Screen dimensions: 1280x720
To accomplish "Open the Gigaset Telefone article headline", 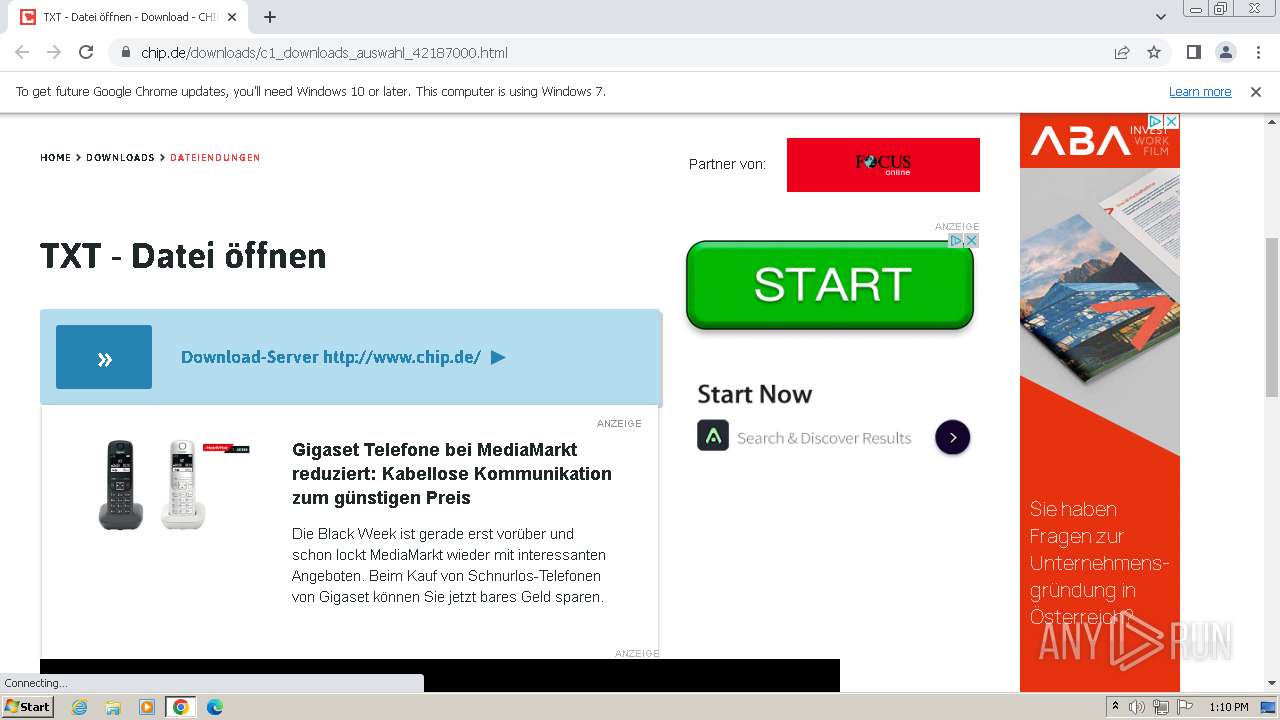I will 452,474.
